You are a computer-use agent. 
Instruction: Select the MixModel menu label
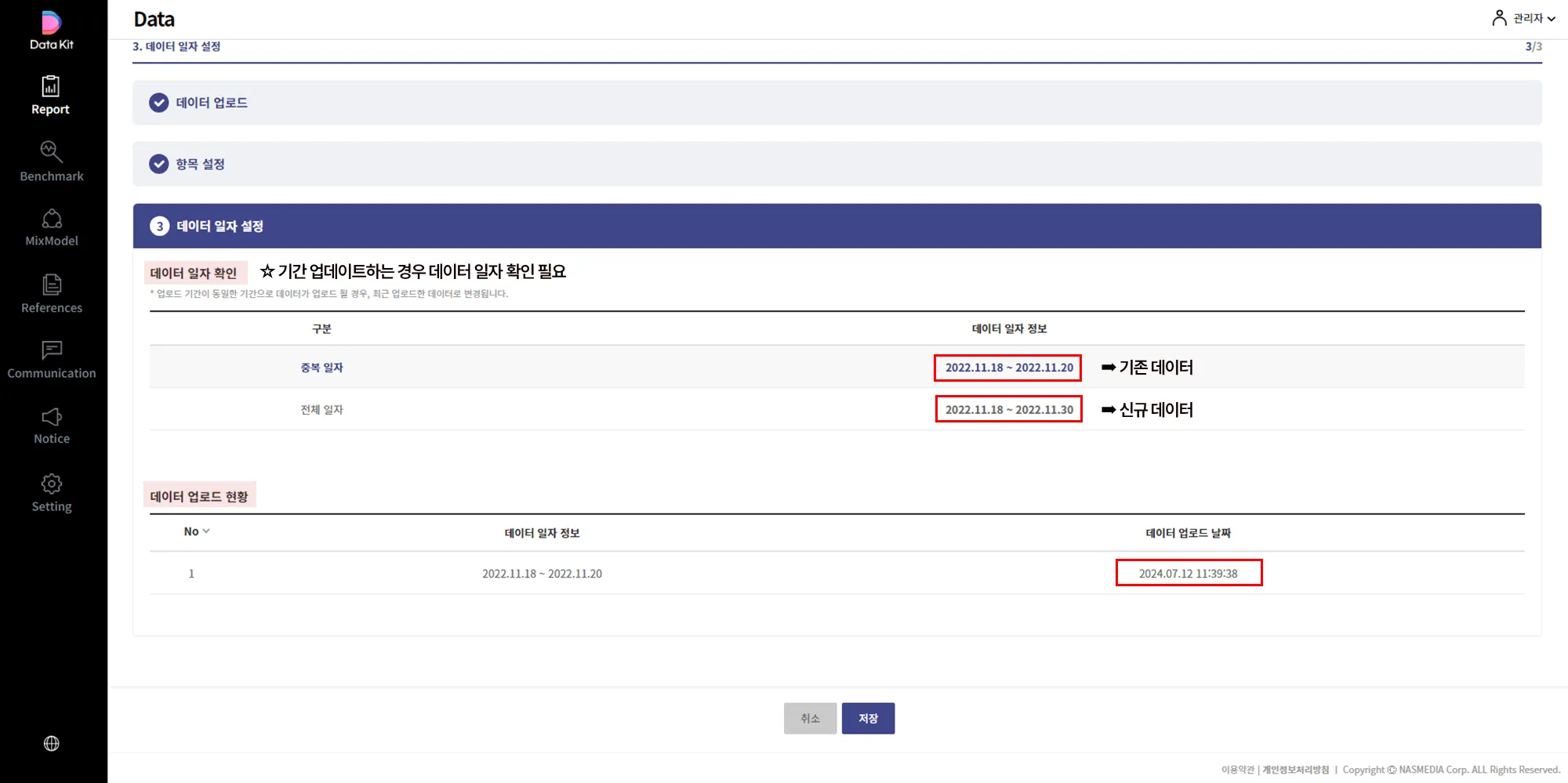click(x=52, y=241)
